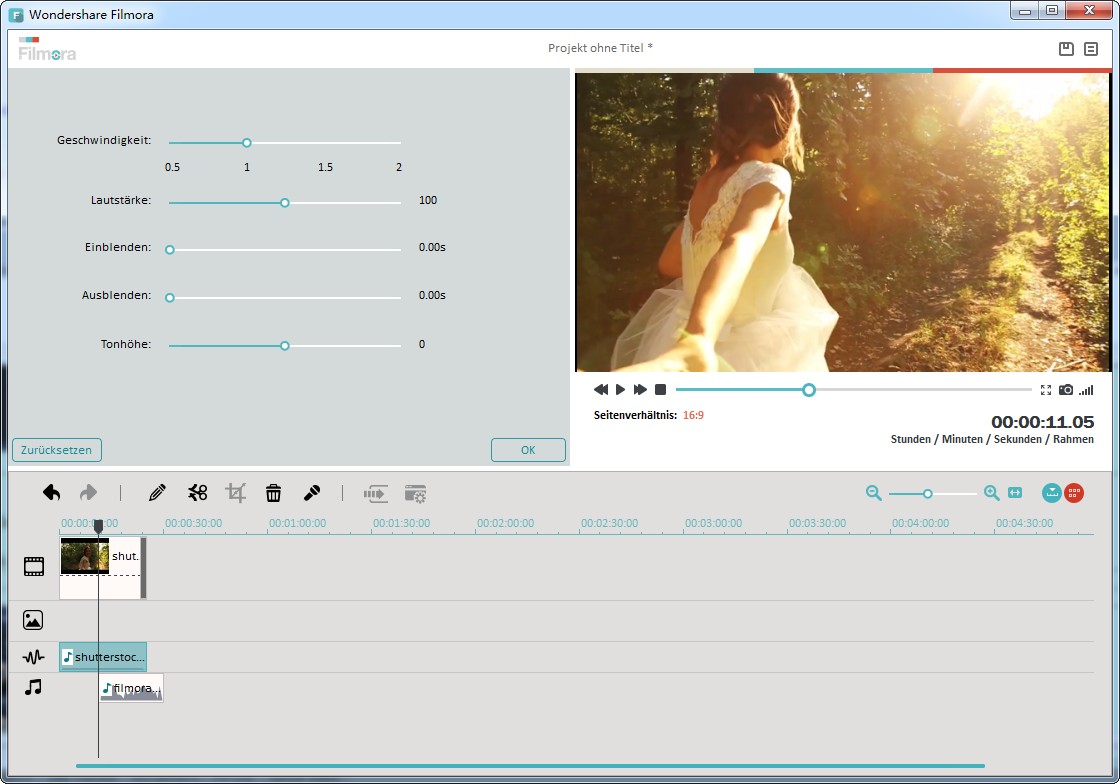Start voiceover with the microphone icon
Viewport: 1120px width, 784px height.
point(312,492)
